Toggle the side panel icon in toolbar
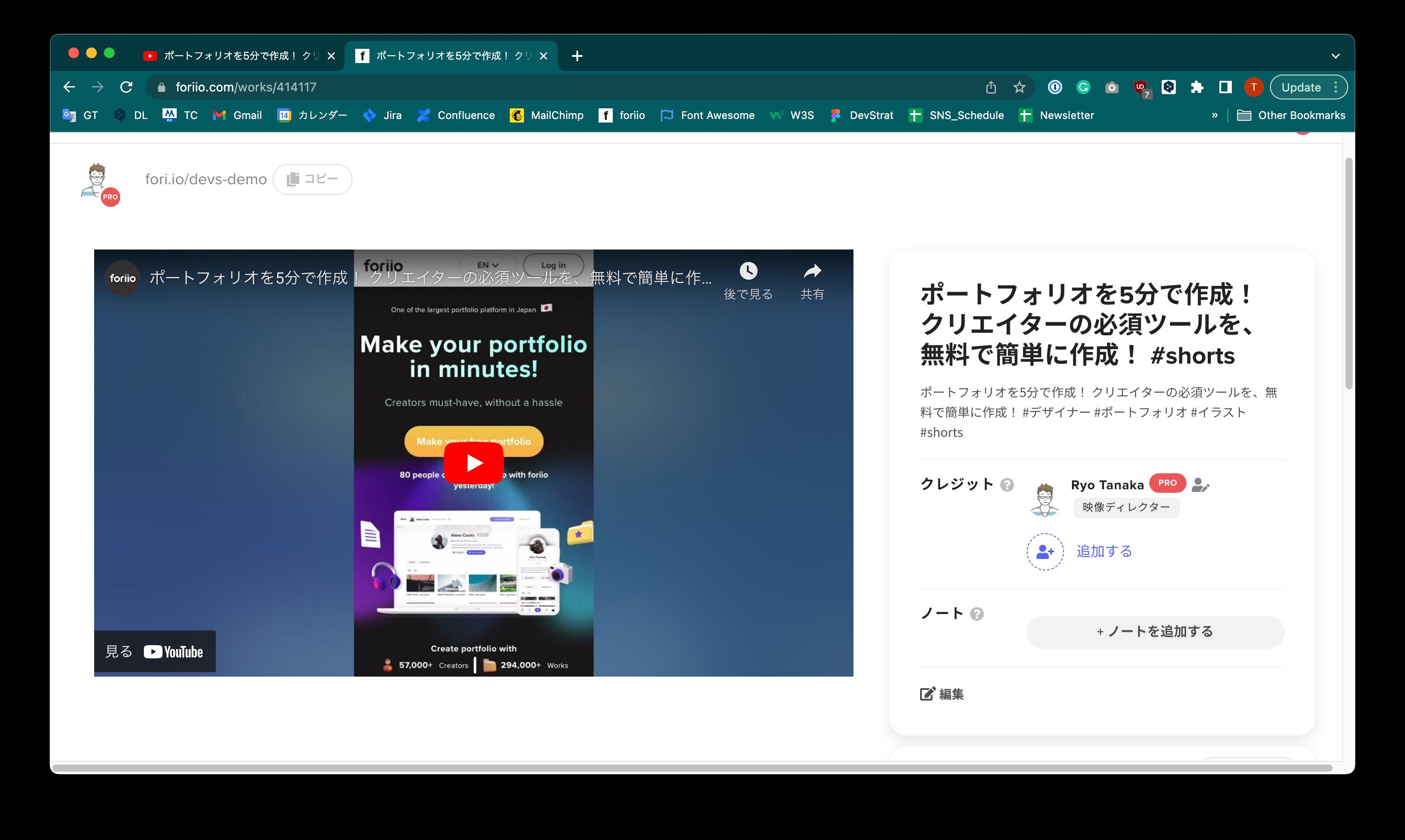1405x840 pixels. click(x=1225, y=87)
